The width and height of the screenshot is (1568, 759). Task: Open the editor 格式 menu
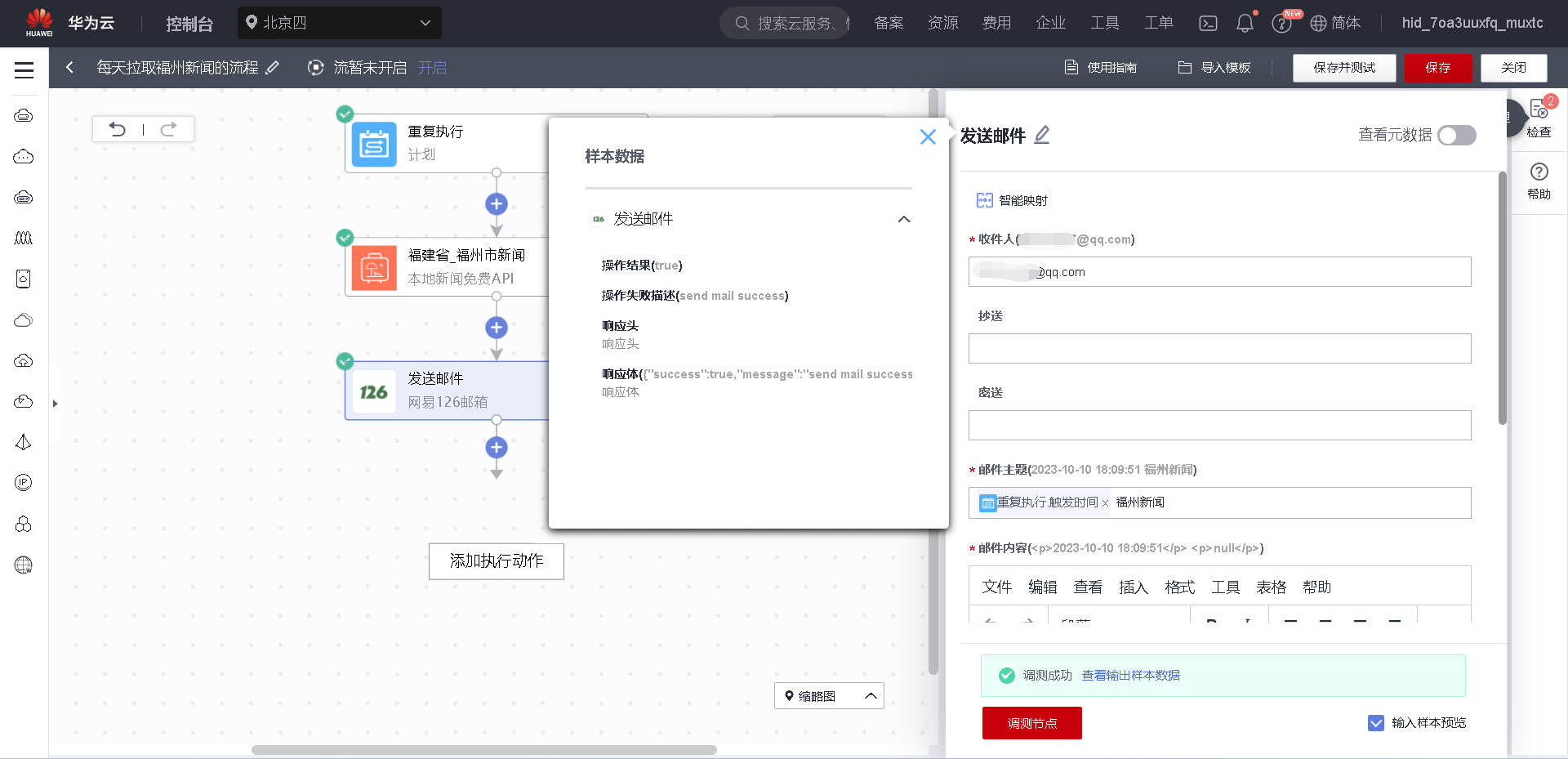(x=1179, y=587)
